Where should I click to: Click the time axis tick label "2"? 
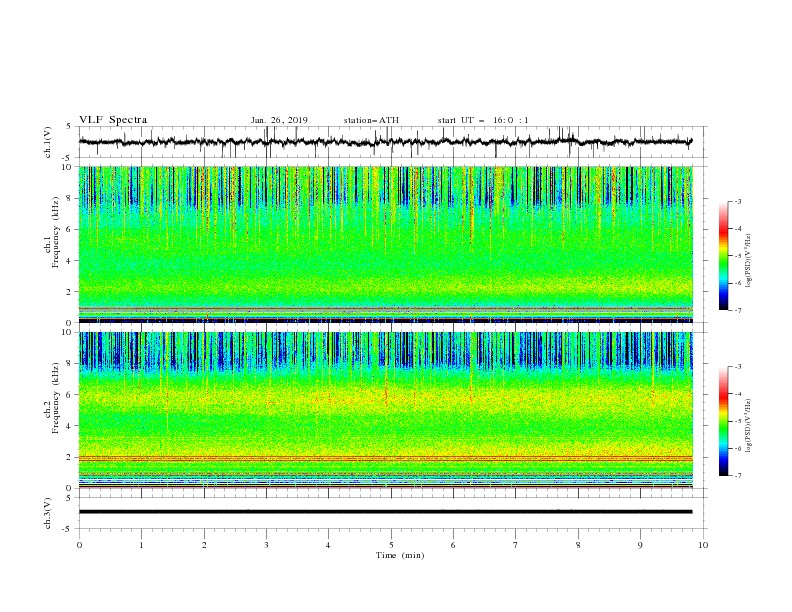pos(204,545)
